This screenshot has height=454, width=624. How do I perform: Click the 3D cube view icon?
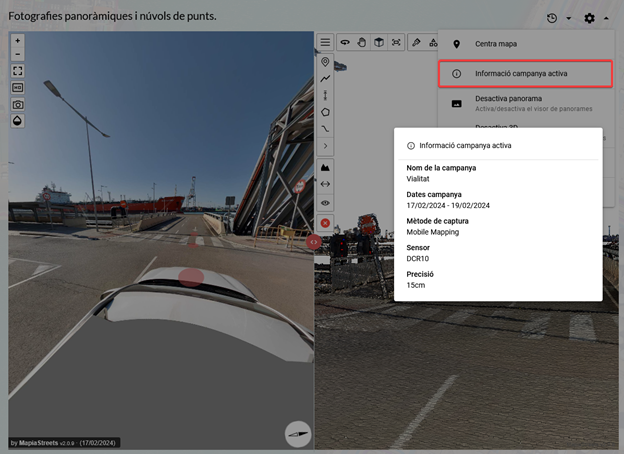(x=379, y=43)
